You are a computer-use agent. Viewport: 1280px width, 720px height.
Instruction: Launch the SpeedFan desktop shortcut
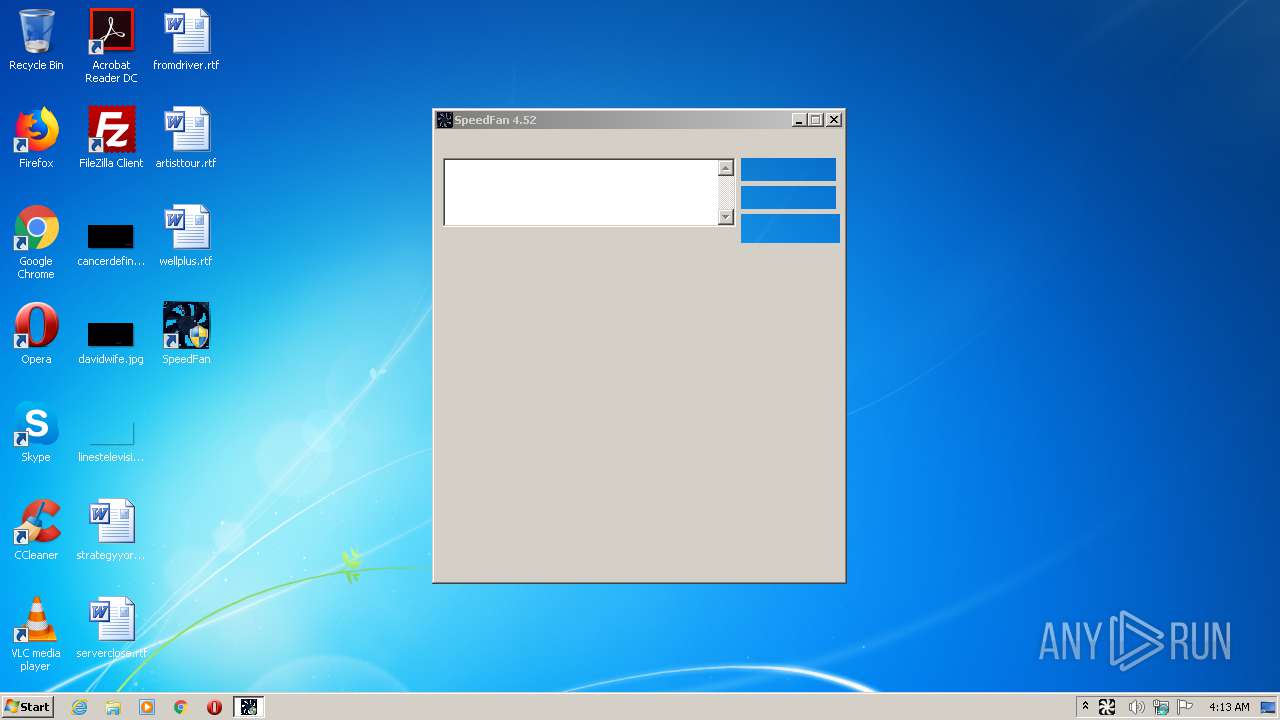pos(186,334)
